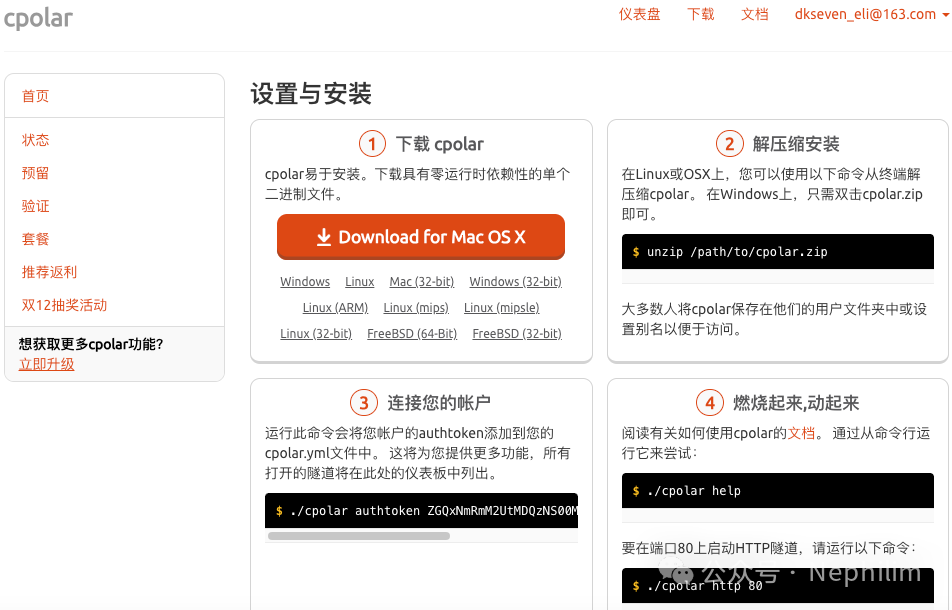Select 验证 in the sidebar
This screenshot has width=952, height=610.
point(35,206)
